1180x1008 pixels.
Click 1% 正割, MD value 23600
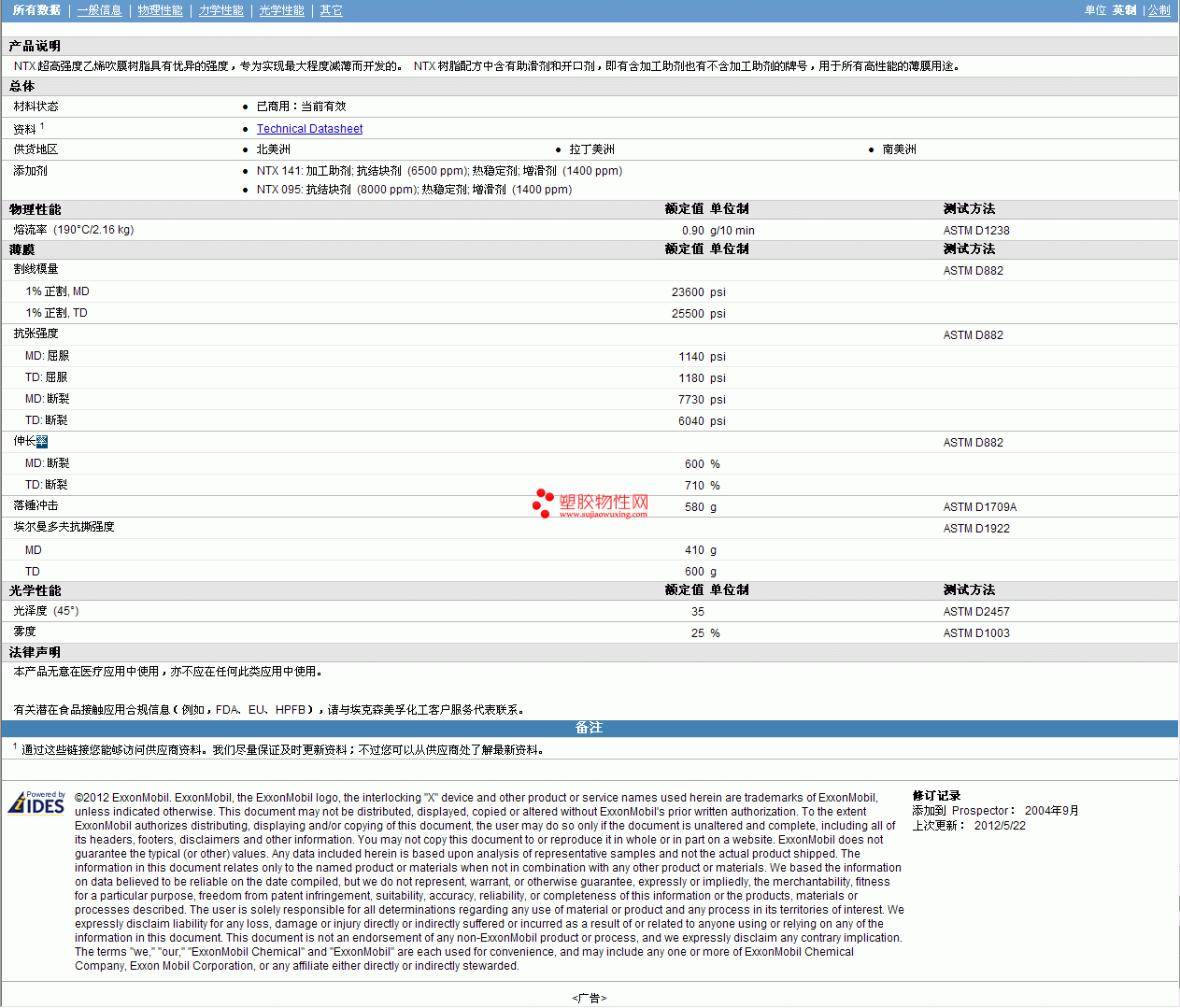point(688,292)
